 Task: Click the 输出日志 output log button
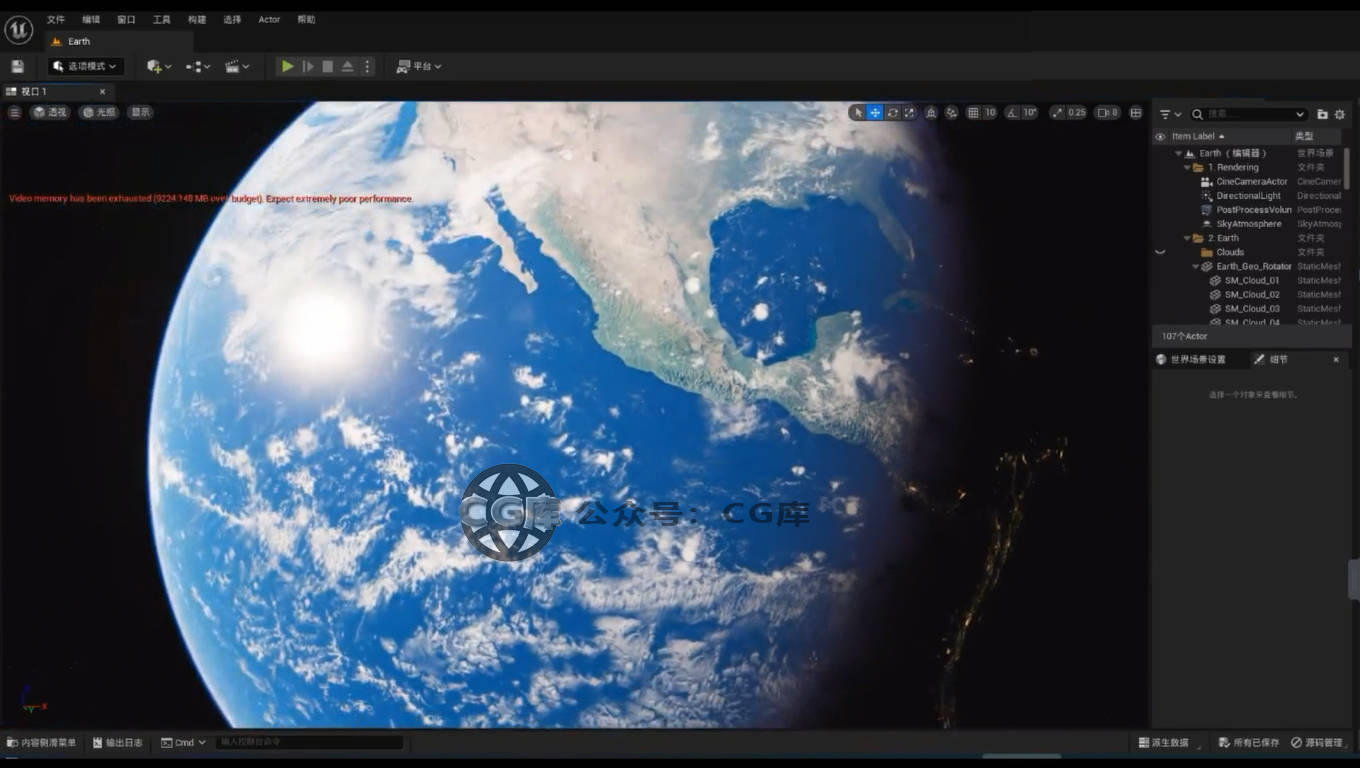coord(117,743)
